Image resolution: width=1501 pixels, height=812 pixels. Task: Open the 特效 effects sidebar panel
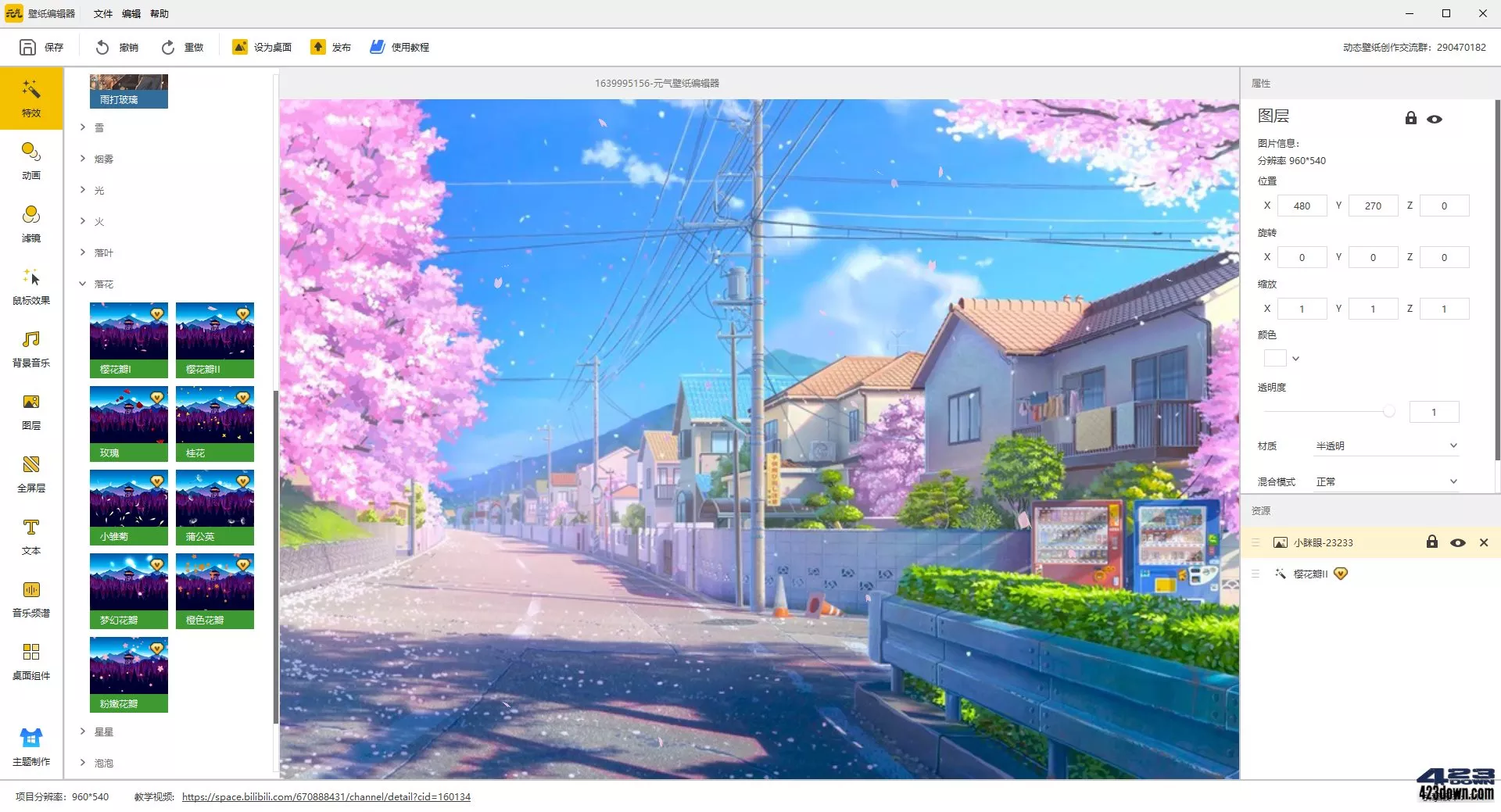click(x=31, y=98)
